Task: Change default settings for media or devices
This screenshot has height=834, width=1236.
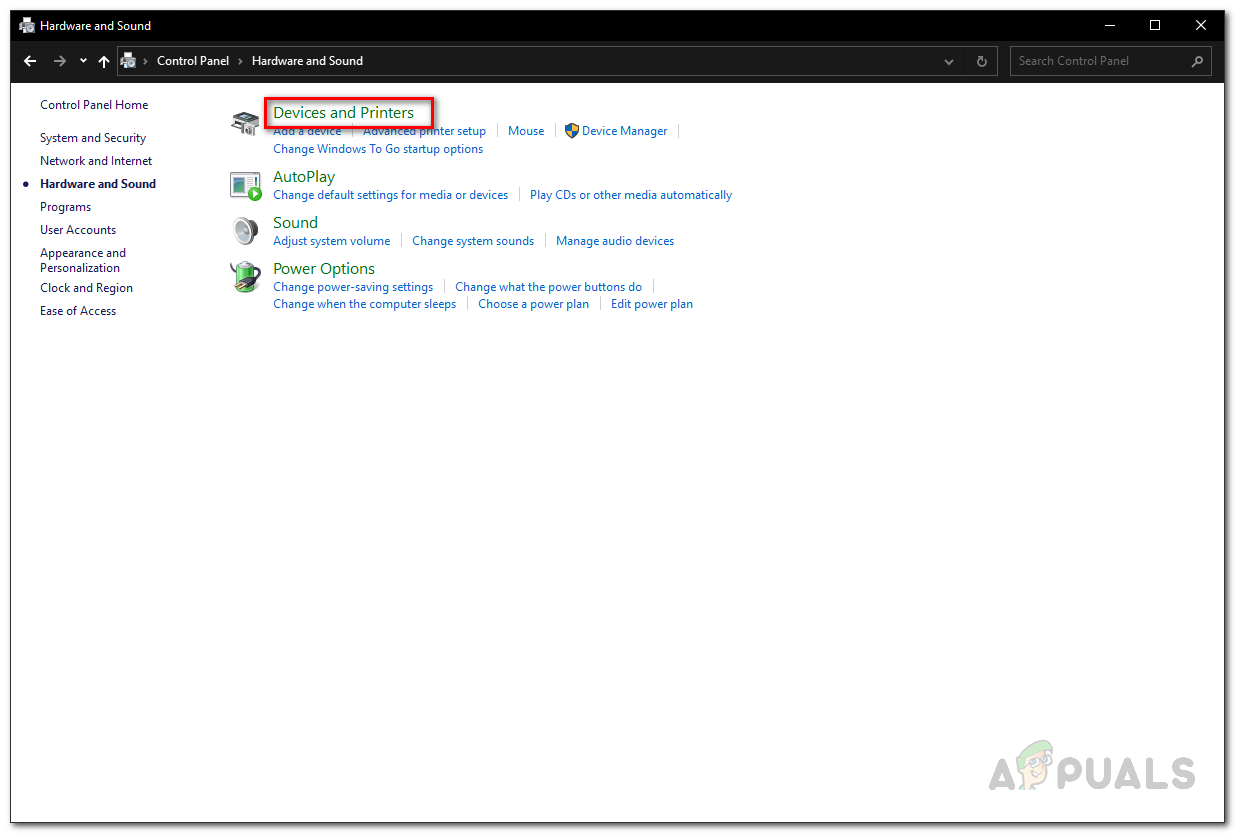Action: tap(390, 195)
